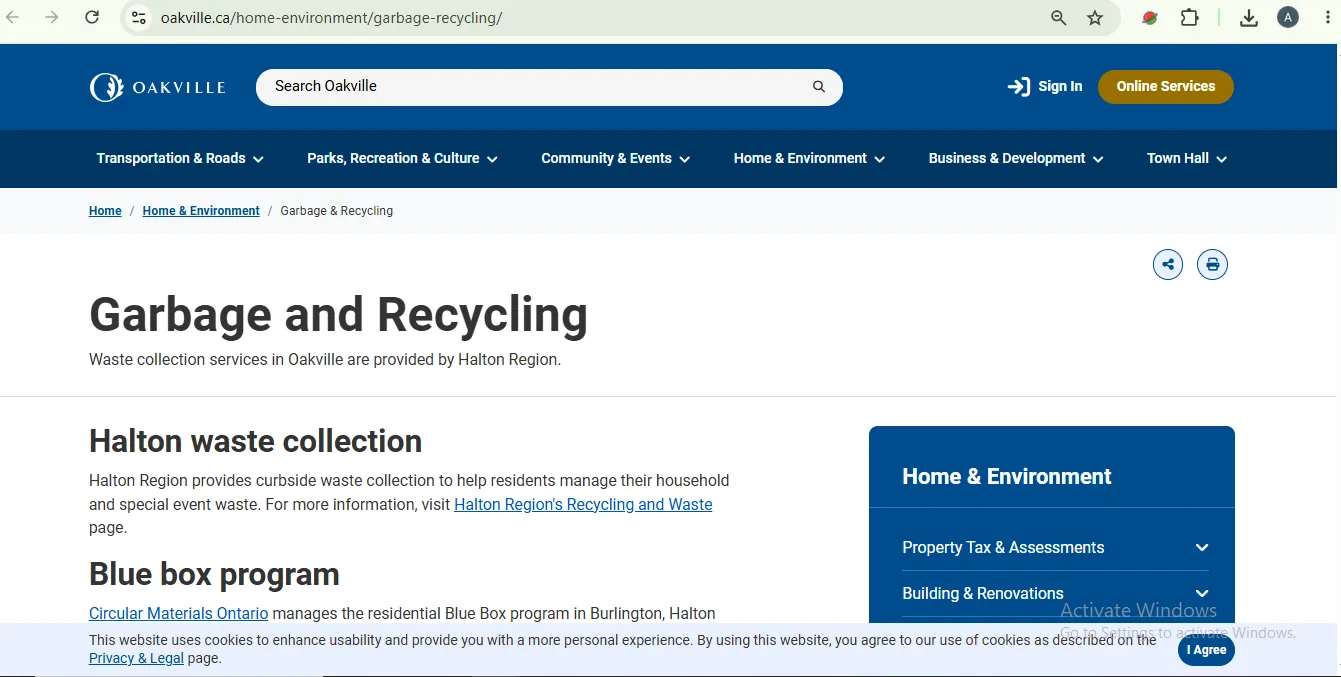The width and height of the screenshot is (1341, 677).
Task: Open Property Tax & Assessments sidebar link
Action: 1003,548
